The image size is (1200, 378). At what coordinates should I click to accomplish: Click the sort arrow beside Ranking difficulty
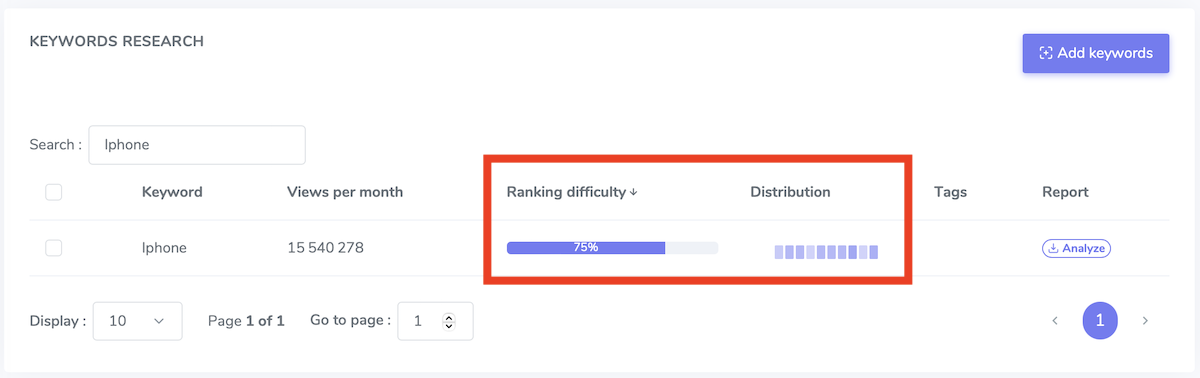(634, 192)
